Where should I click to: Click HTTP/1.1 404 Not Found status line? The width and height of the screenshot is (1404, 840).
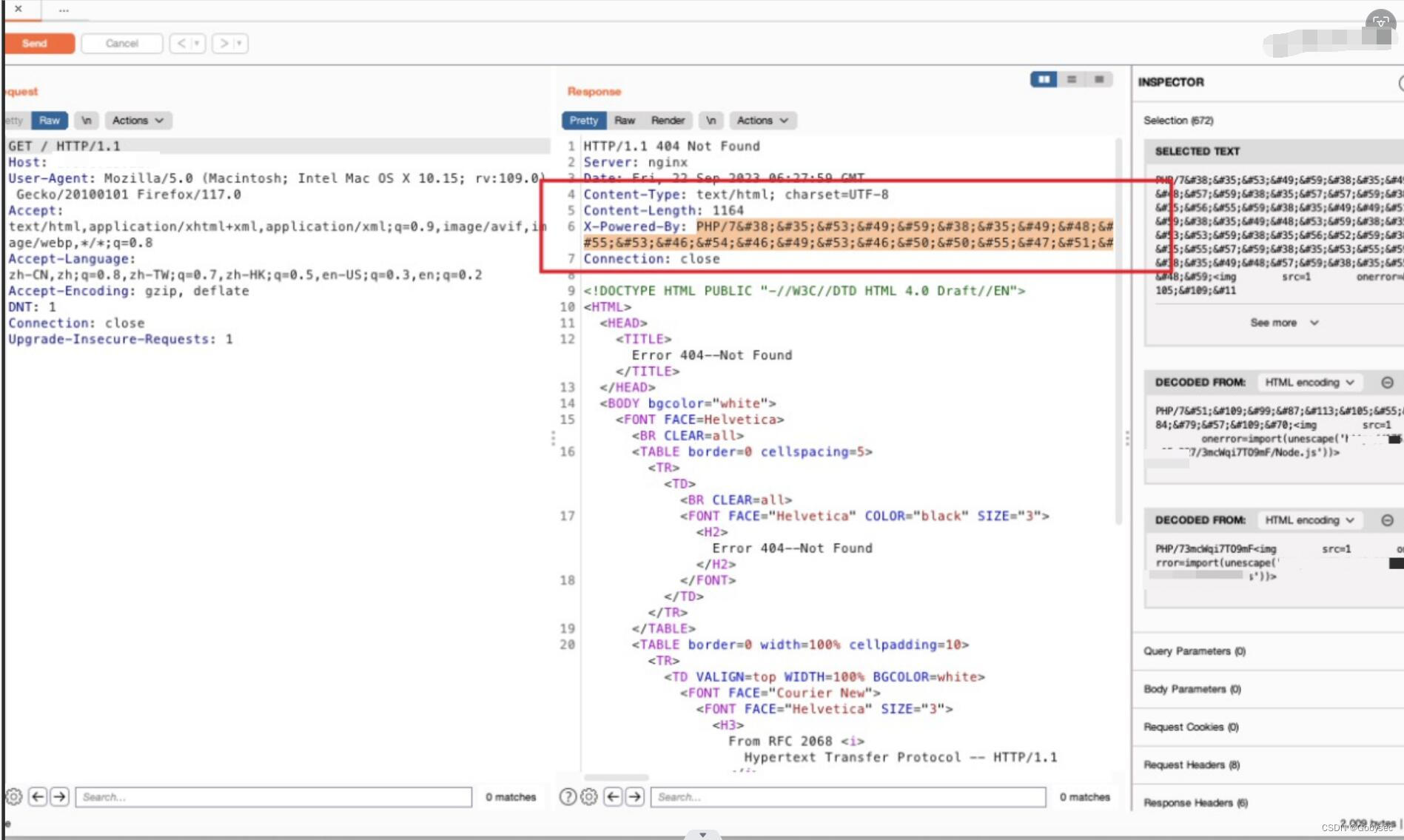point(671,147)
